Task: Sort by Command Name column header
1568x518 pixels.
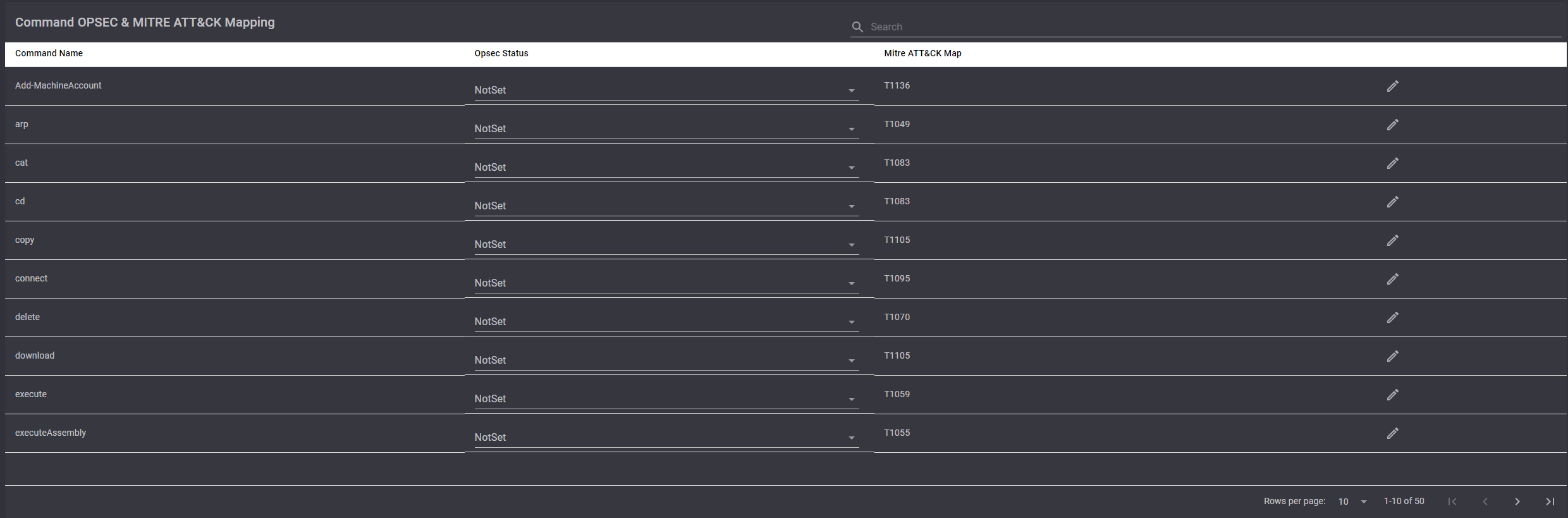Action: [49, 53]
